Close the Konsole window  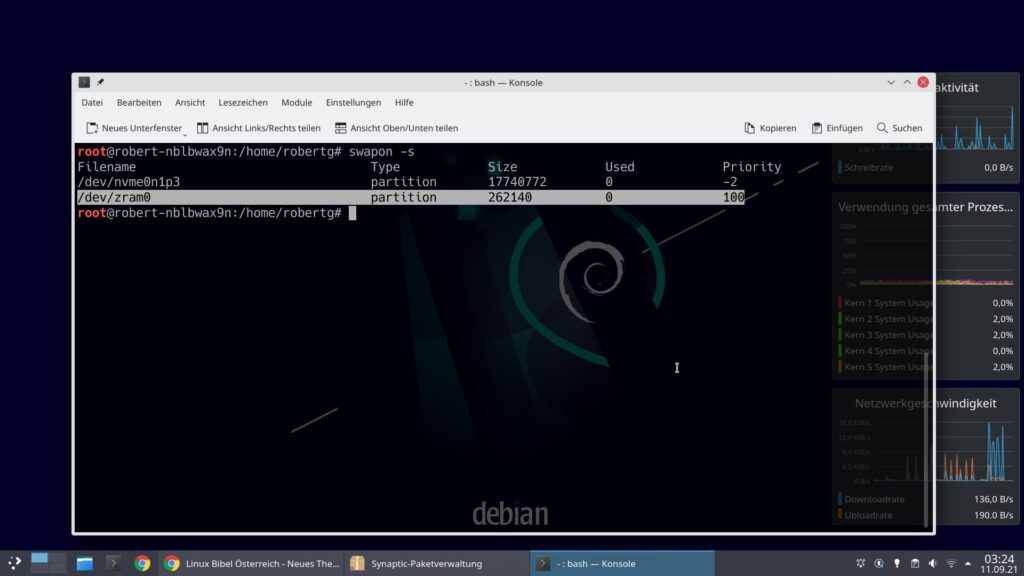point(923,82)
